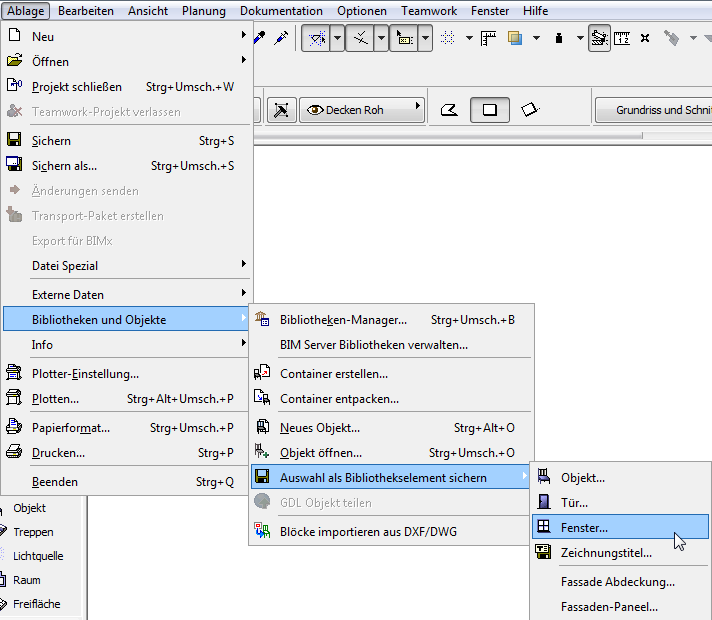712x620 pixels.
Task: Choose Beenden to quit
Action: pyautogui.click(x=127, y=482)
